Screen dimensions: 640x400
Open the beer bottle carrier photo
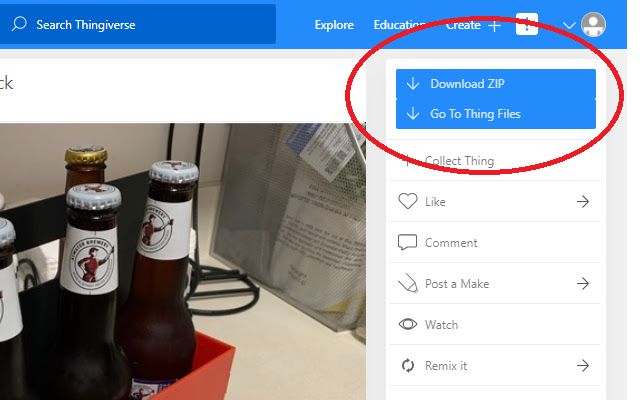pos(180,260)
